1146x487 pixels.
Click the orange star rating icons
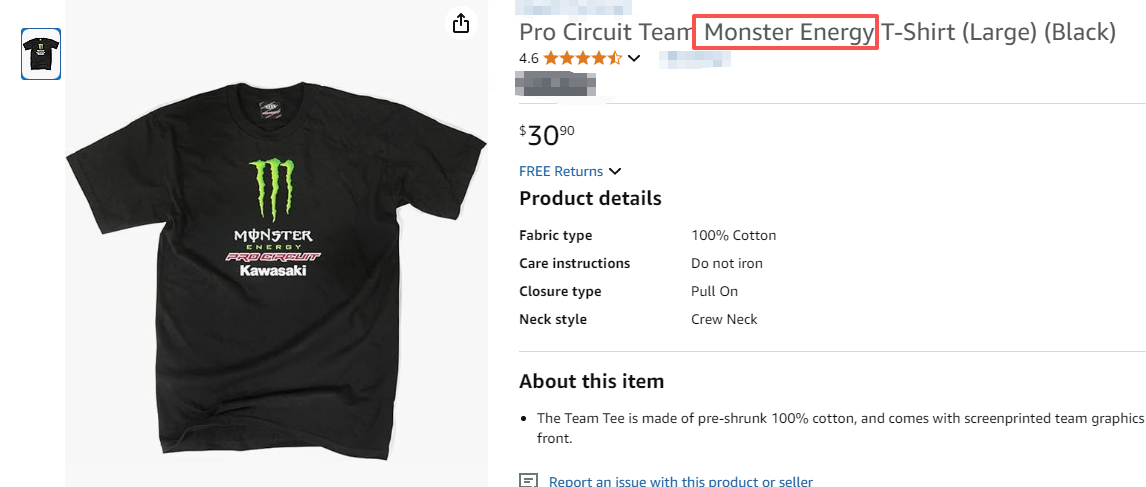[583, 58]
